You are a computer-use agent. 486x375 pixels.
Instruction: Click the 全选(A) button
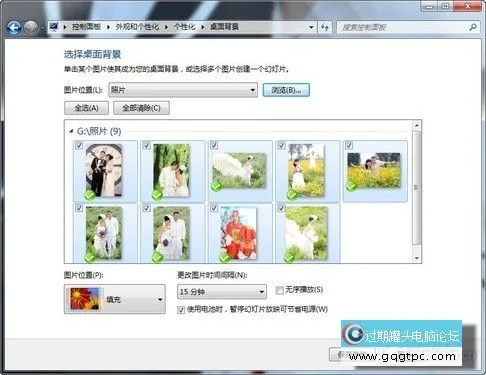tap(86, 108)
